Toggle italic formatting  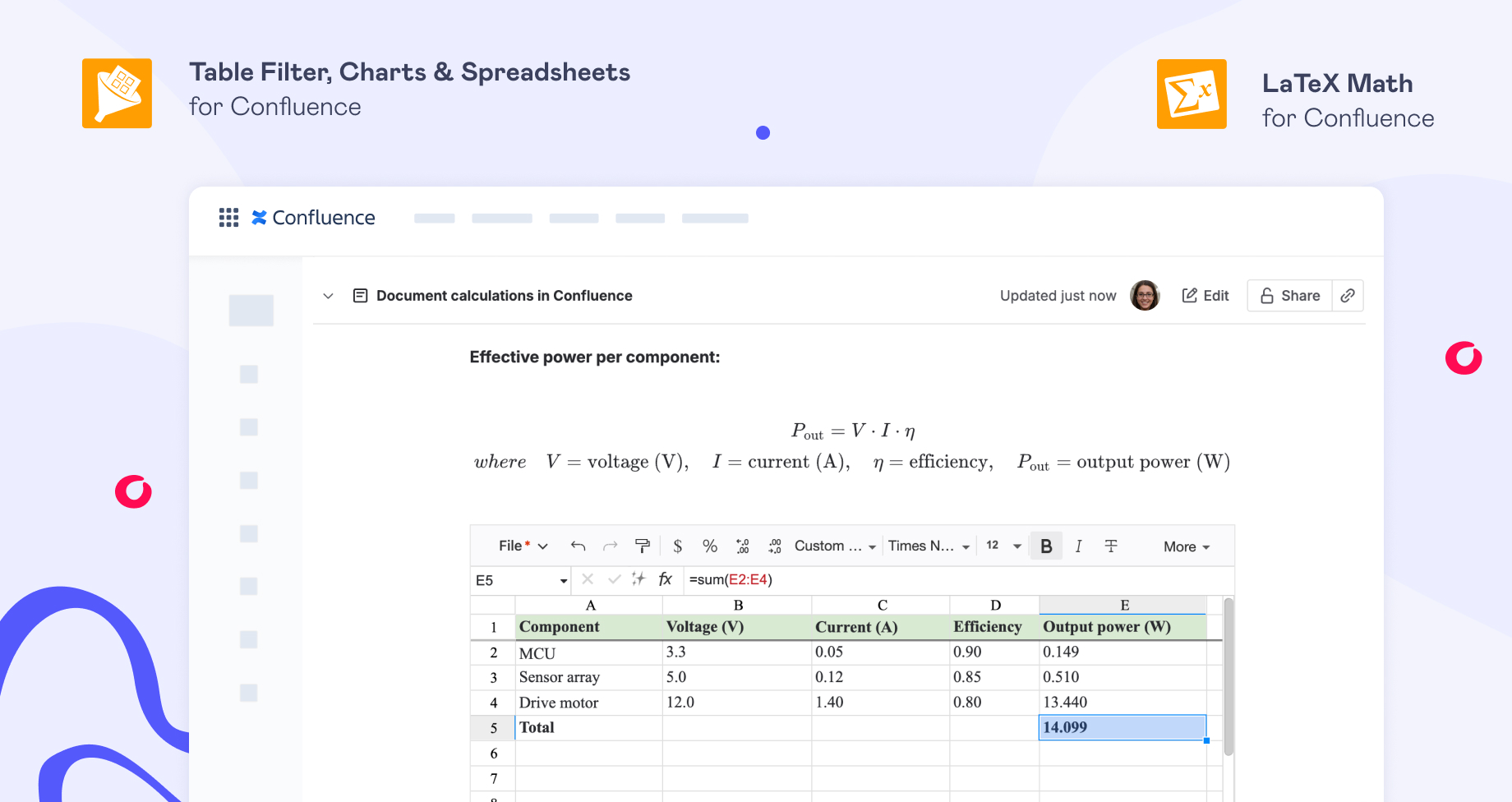1078,546
